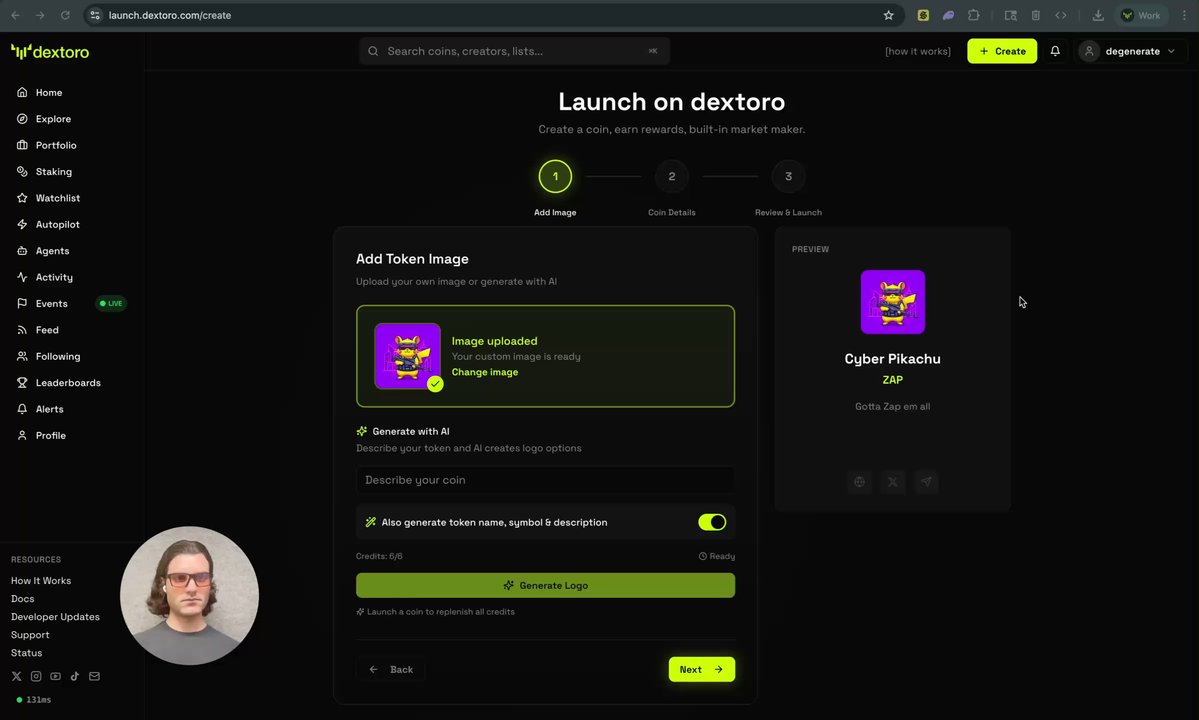Open dextoro X (Twitter) footer icon
The width and height of the screenshot is (1199, 720).
16,676
